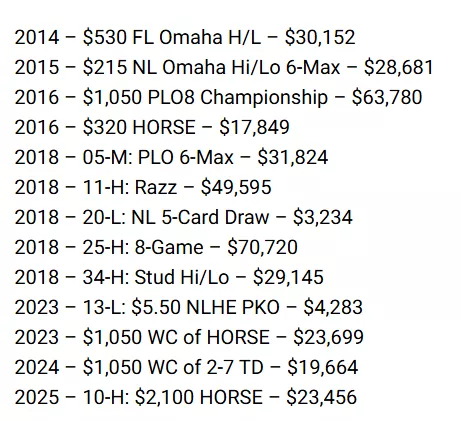Image resolution: width=461 pixels, height=421 pixels.
Task: Click the $63,780 prize amount
Action: (387, 97)
